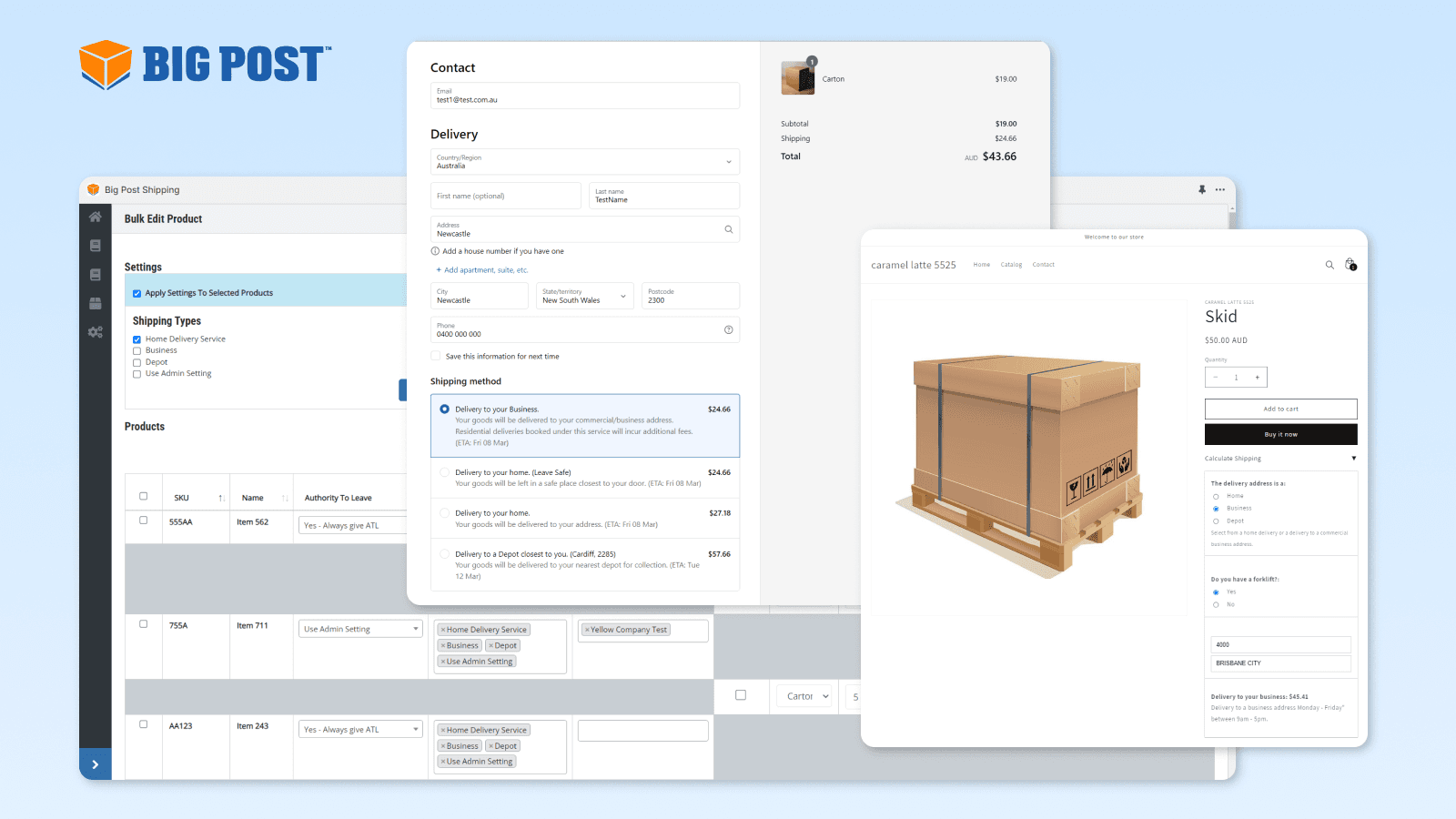Image resolution: width=1456 pixels, height=819 pixels.
Task: Open the settings gear in the sidebar
Action: pyautogui.click(x=96, y=331)
